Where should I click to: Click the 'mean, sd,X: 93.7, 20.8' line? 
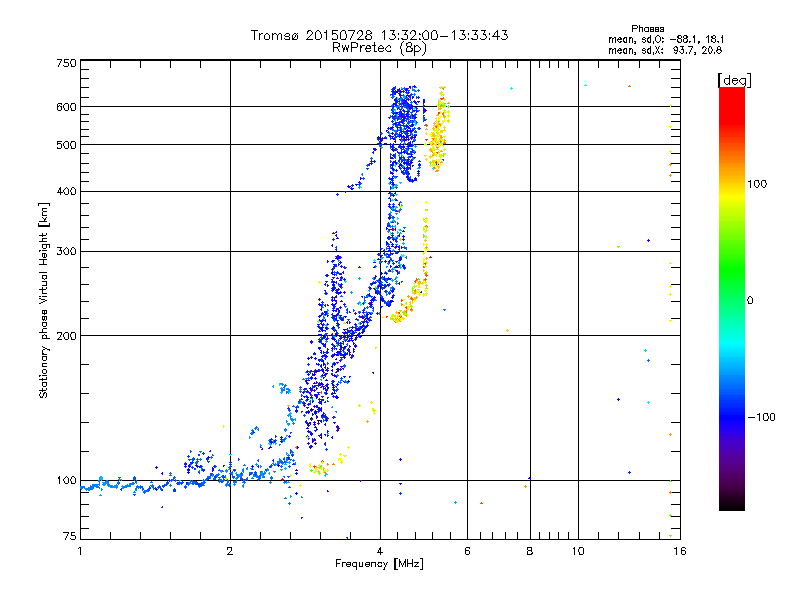click(x=665, y=51)
